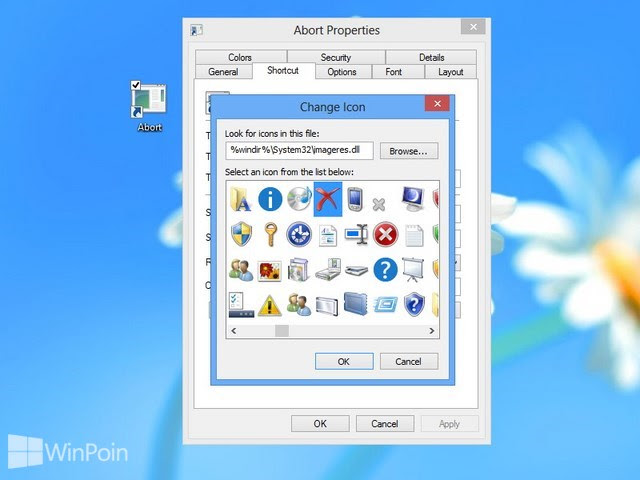Open the Layout tab
Image resolution: width=640 pixels, height=480 pixels.
click(x=451, y=72)
